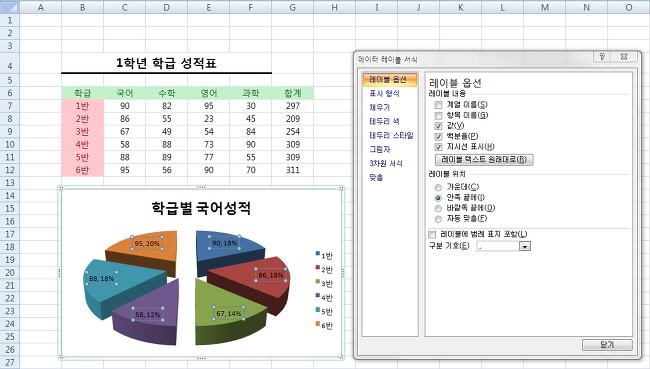The image size is (650, 369).
Task: Select row 12 header
Action: click(10, 170)
